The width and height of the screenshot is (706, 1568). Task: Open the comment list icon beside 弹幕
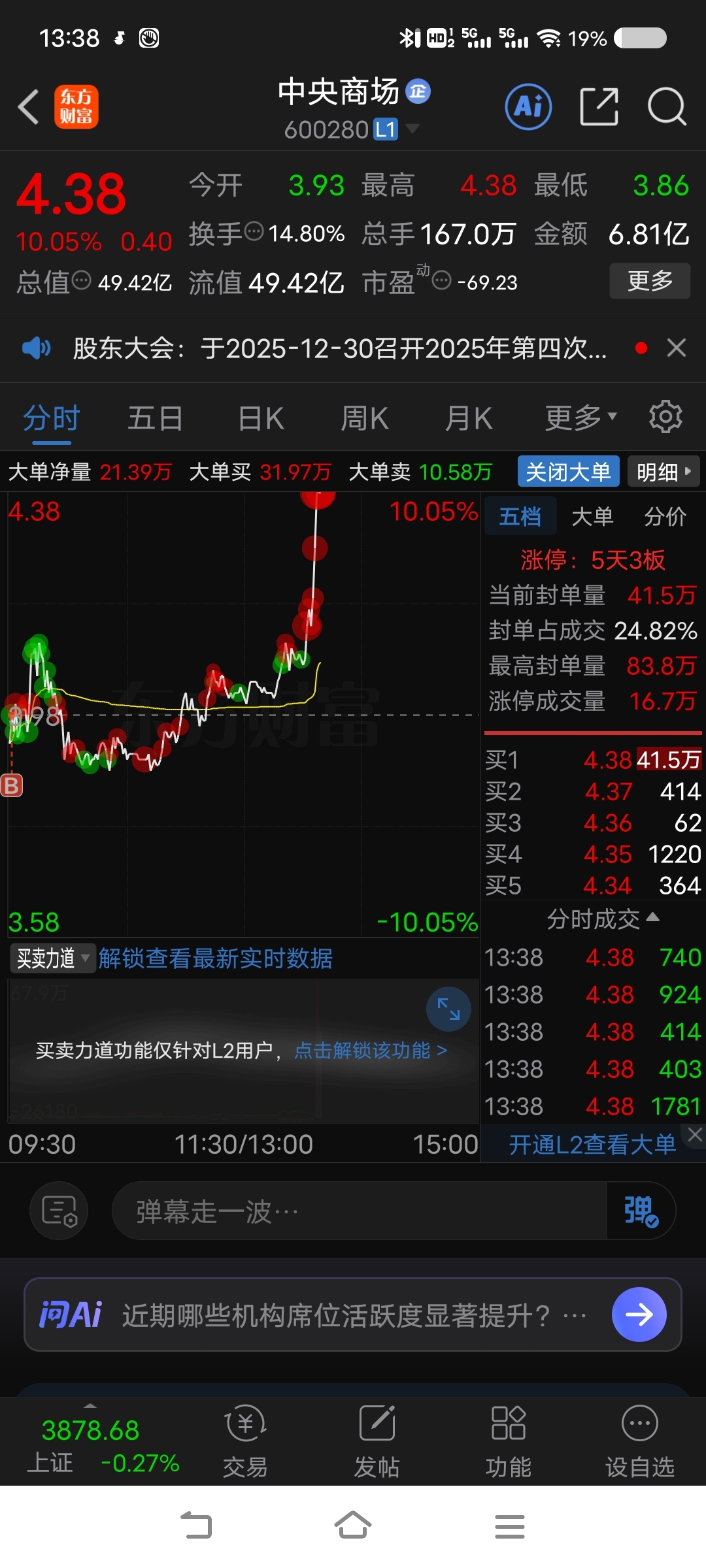point(59,1211)
